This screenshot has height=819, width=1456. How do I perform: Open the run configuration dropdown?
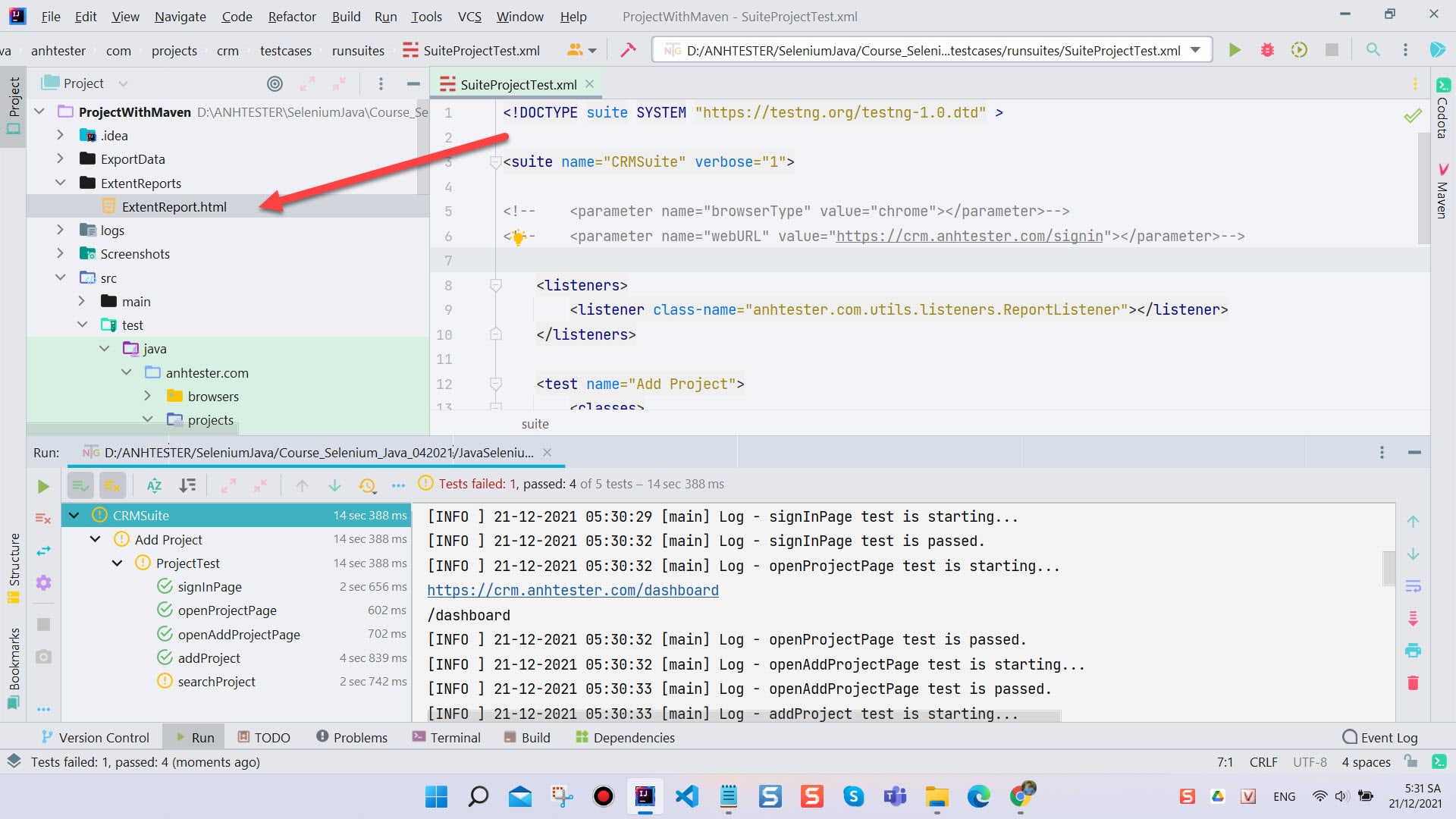pos(1196,50)
